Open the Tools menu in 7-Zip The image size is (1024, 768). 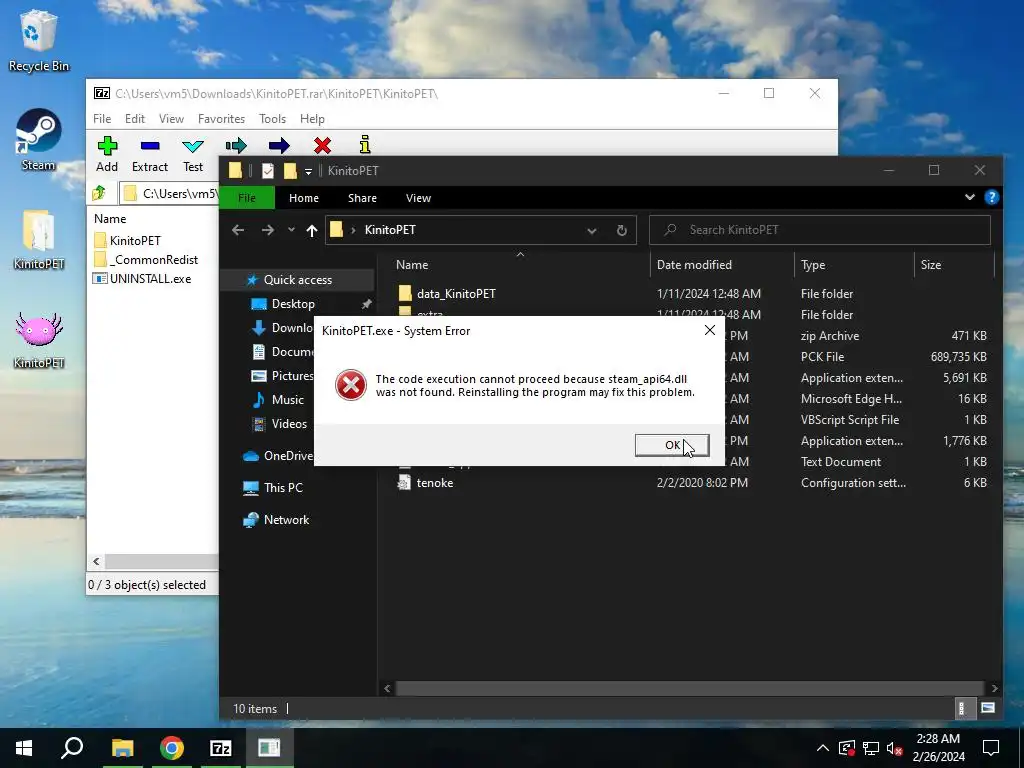click(x=272, y=119)
